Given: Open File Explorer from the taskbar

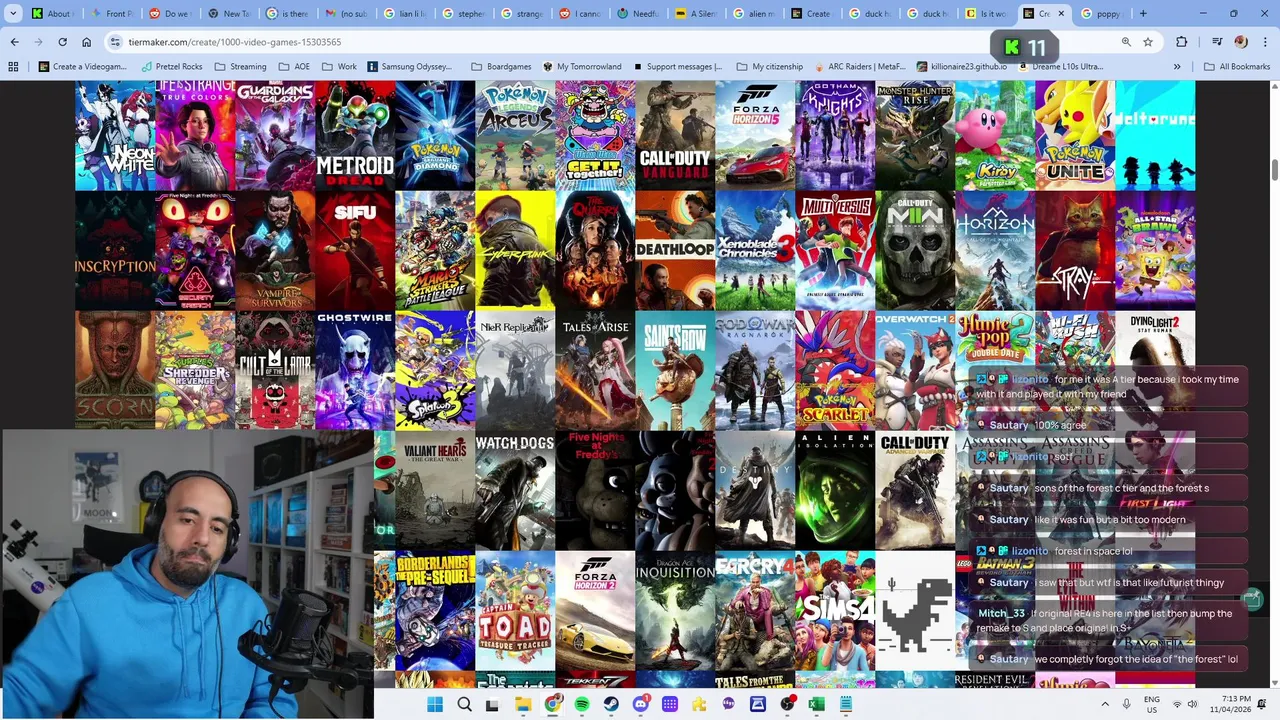Looking at the screenshot, I should pyautogui.click(x=523, y=704).
